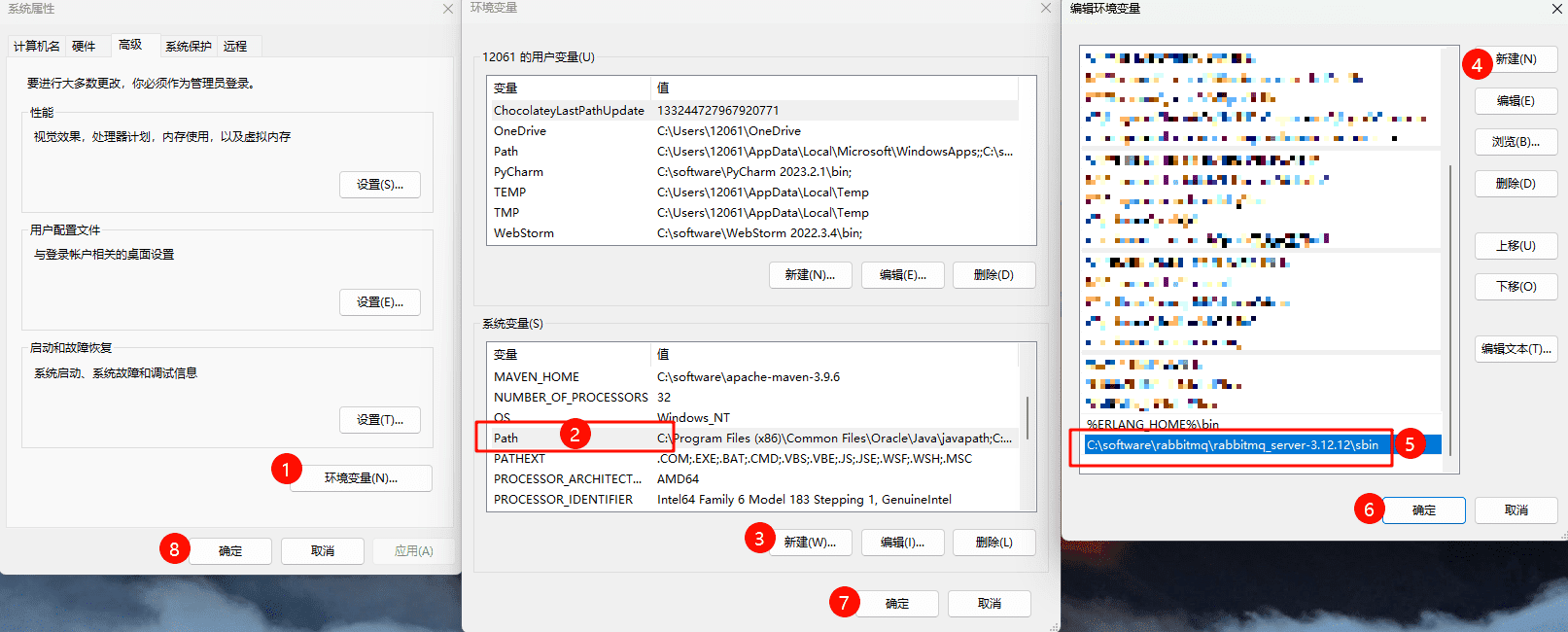The height and width of the screenshot is (632, 1568).
Task: Move entry up with 上移(U)
Action: pyautogui.click(x=1516, y=246)
